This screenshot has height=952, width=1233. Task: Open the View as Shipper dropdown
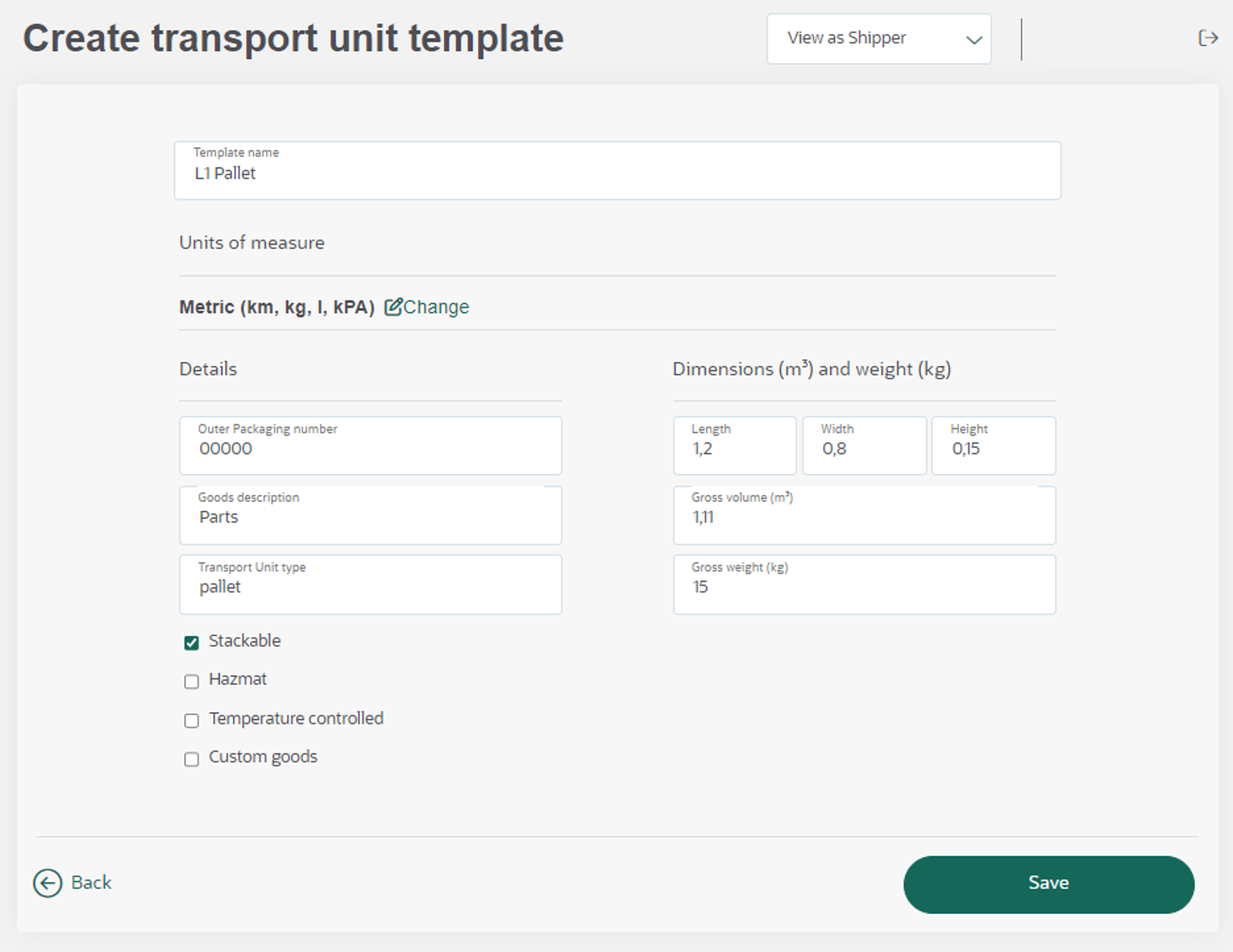point(879,38)
